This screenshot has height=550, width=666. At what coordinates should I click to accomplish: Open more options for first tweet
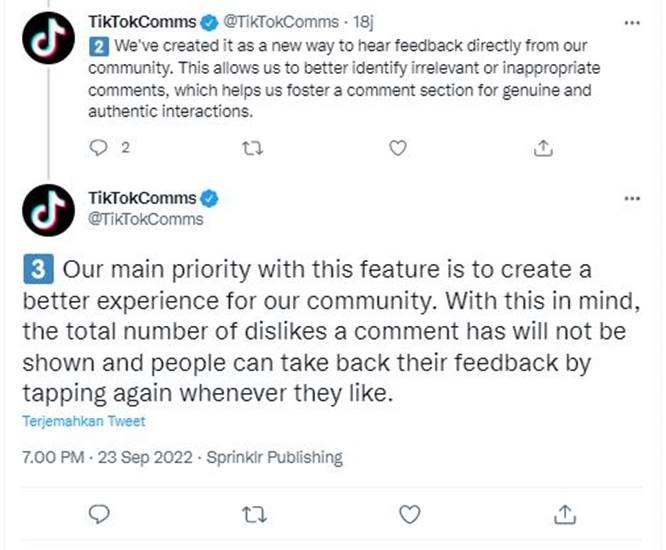click(x=631, y=21)
